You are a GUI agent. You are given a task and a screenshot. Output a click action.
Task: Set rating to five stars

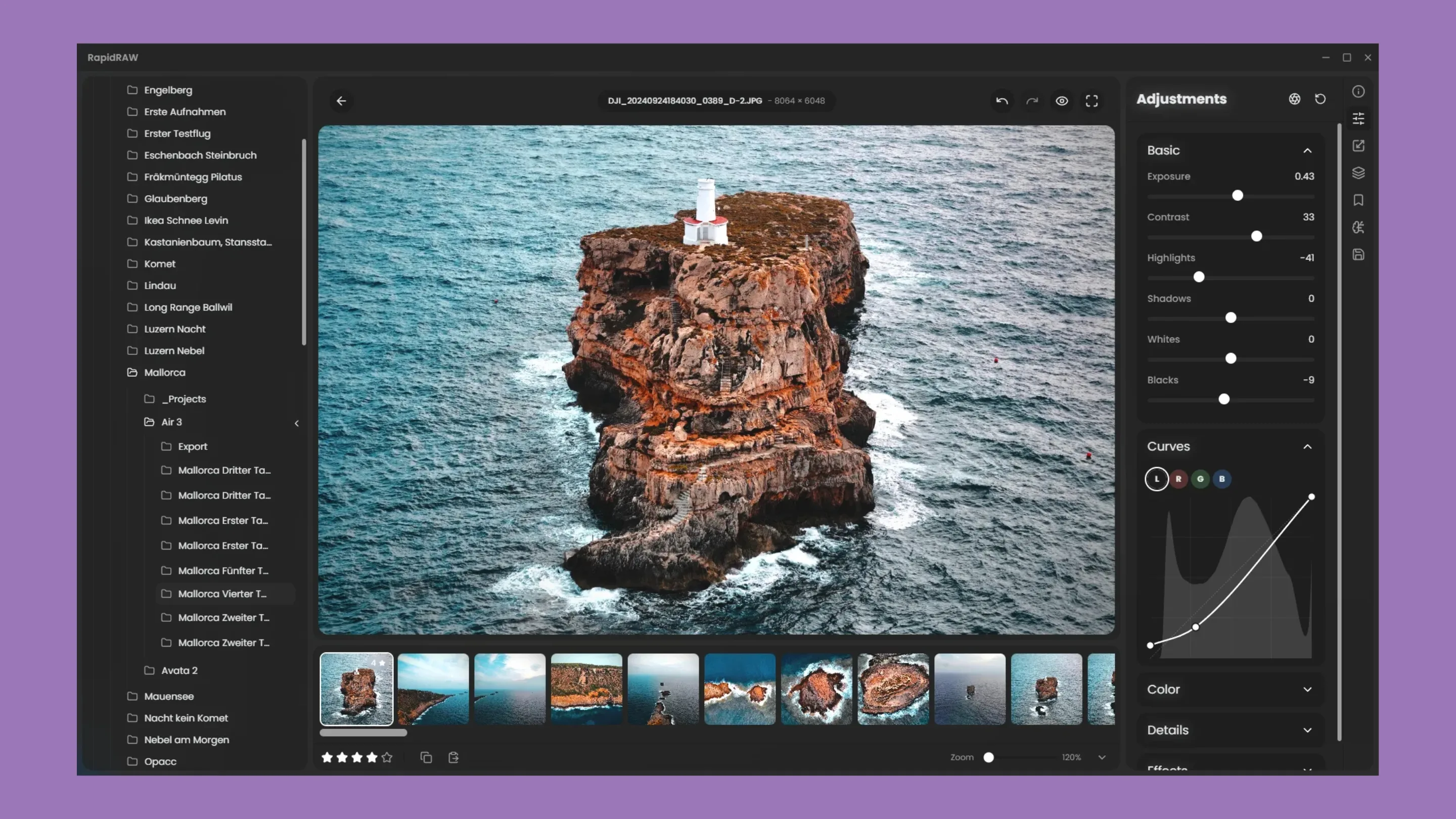click(x=387, y=757)
